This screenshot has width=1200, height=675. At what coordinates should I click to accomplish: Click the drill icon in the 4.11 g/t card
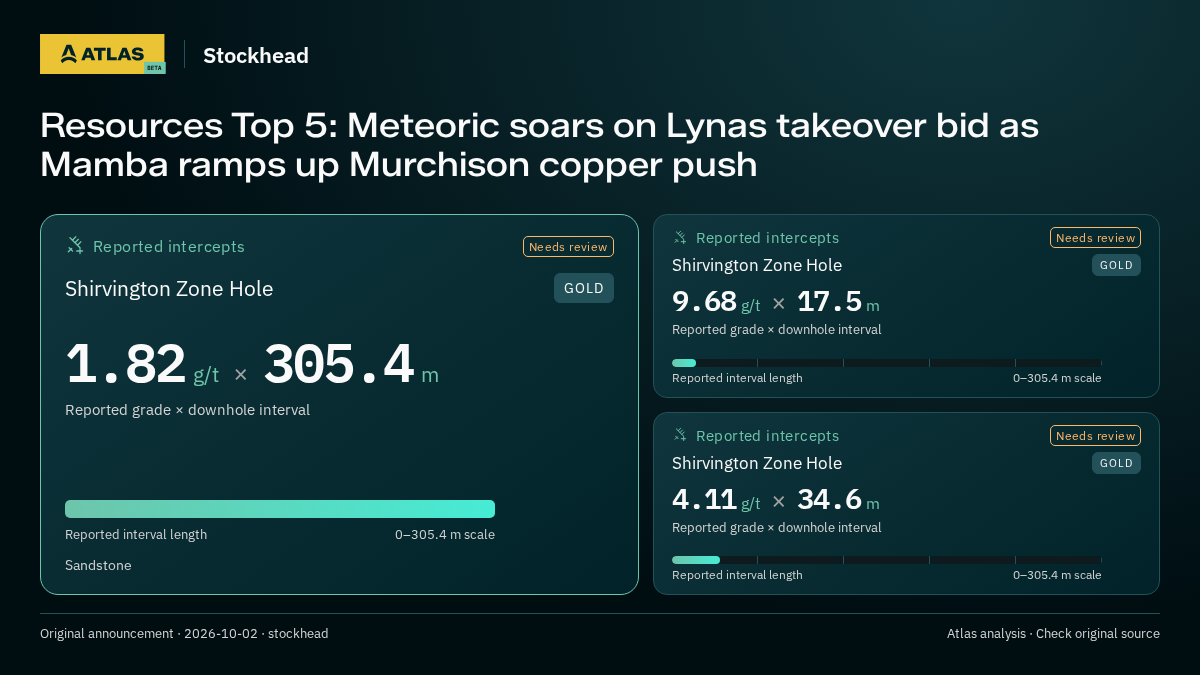tap(680, 436)
